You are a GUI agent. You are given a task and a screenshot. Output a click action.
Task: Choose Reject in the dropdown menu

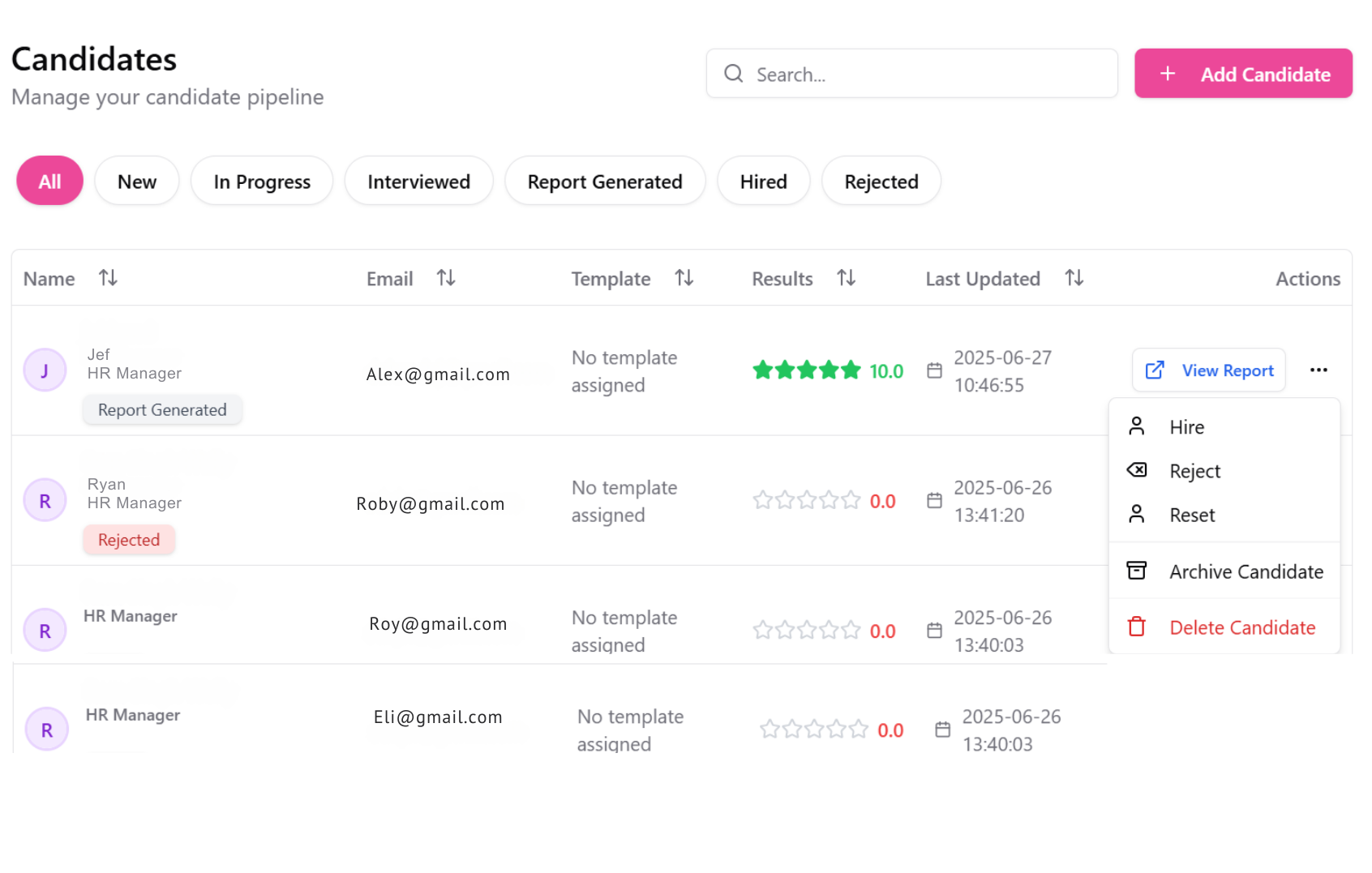pyautogui.click(x=1194, y=471)
